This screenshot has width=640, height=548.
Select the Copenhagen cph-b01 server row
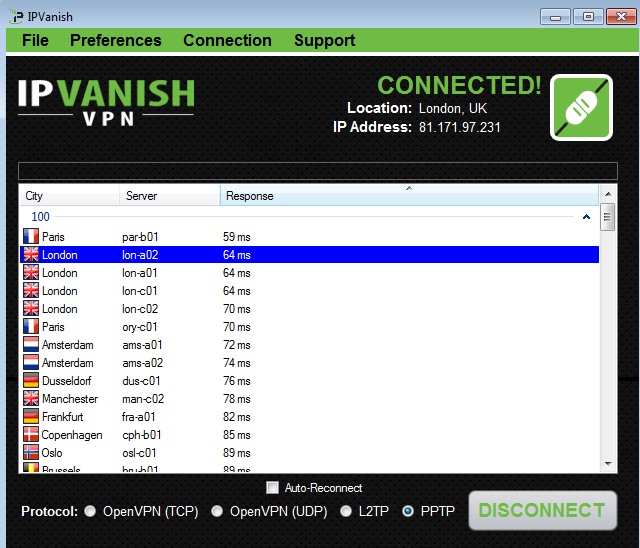[309, 434]
